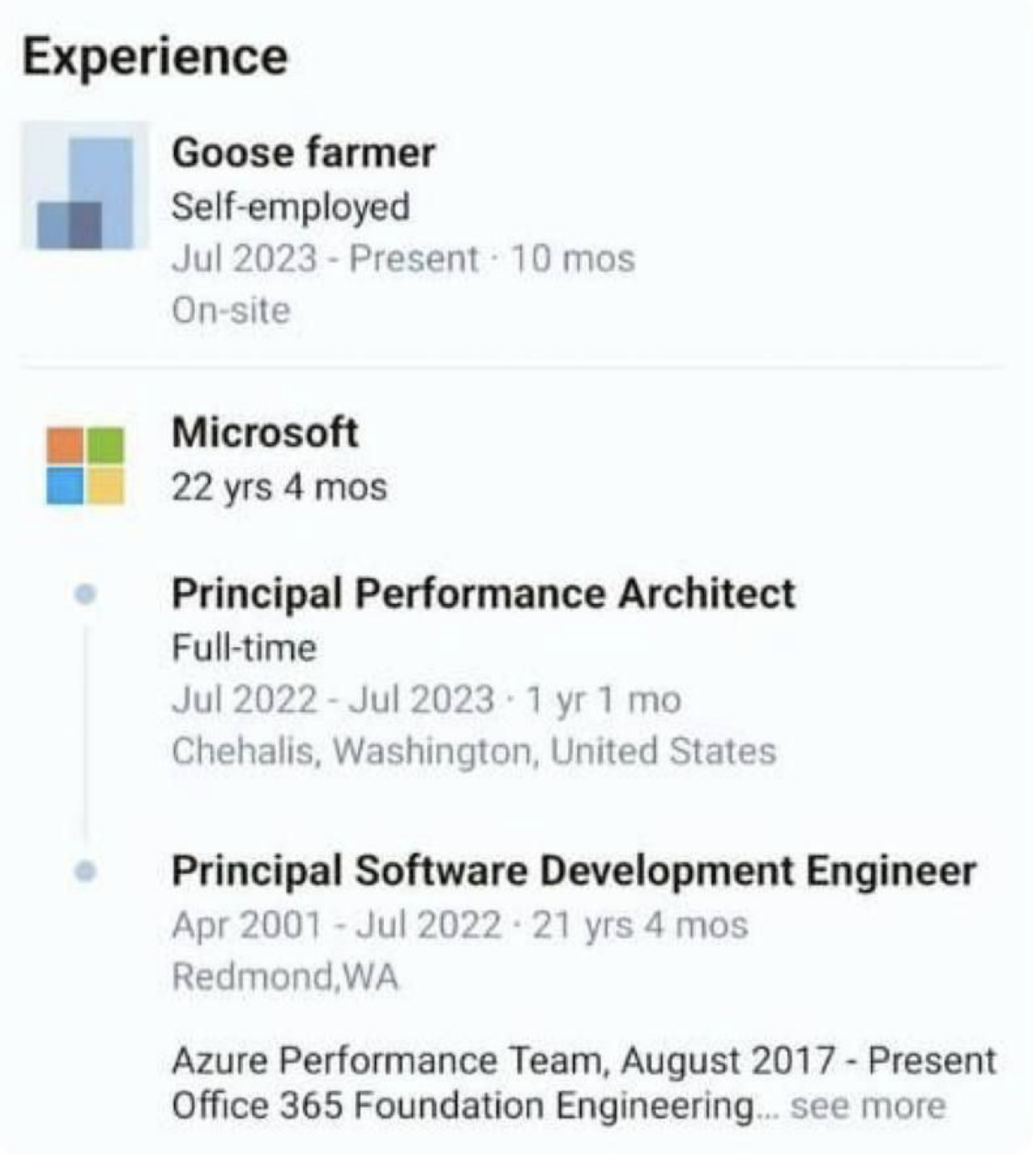The width and height of the screenshot is (1033, 1176).
Task: Click the 22 yrs 4 mos duration
Action: click(279, 487)
